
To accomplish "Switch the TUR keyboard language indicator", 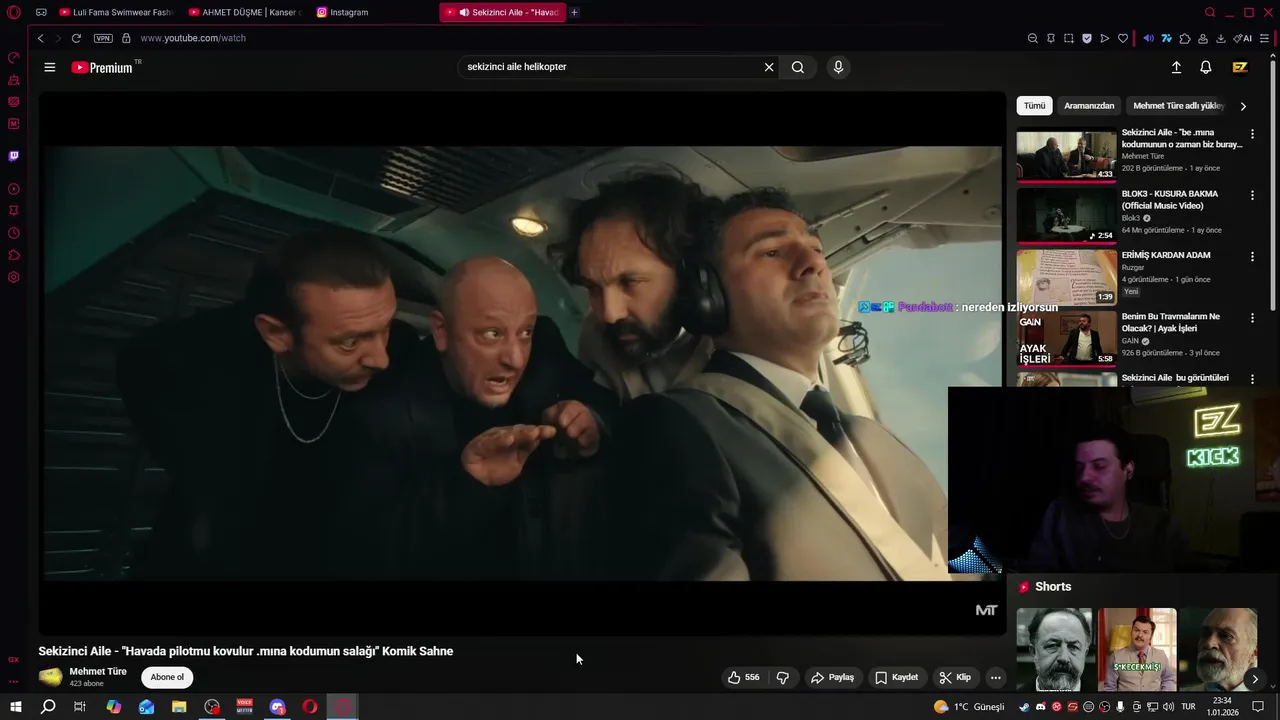I will click(1189, 707).
